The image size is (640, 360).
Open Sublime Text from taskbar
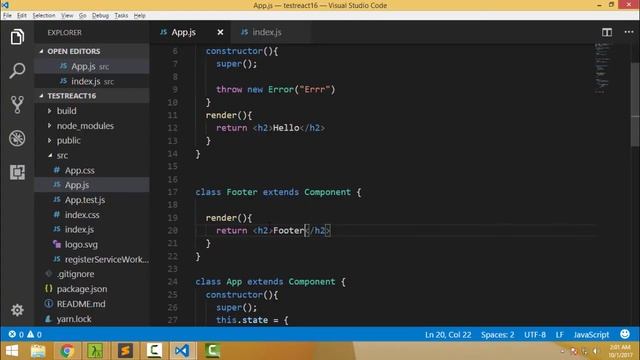[125, 351]
